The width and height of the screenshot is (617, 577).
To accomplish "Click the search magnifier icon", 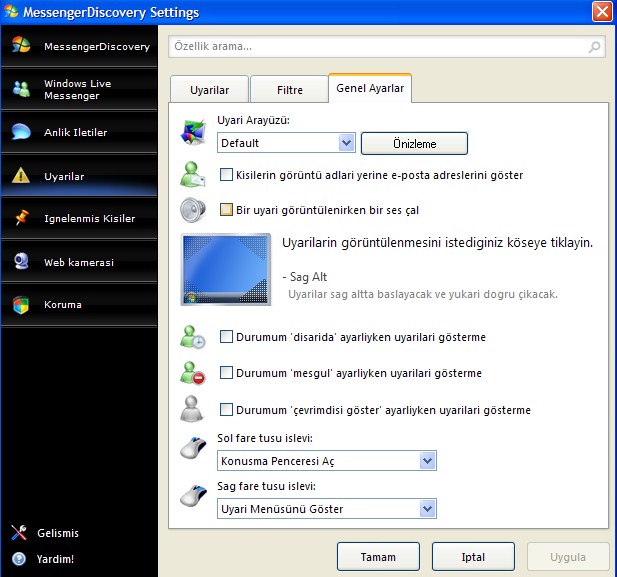I will click(594, 47).
